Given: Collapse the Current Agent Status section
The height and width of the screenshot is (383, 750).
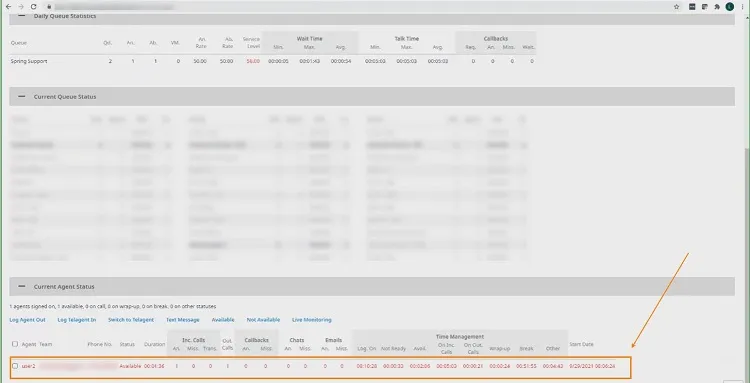Looking at the screenshot, I should pyautogui.click(x=22, y=286).
